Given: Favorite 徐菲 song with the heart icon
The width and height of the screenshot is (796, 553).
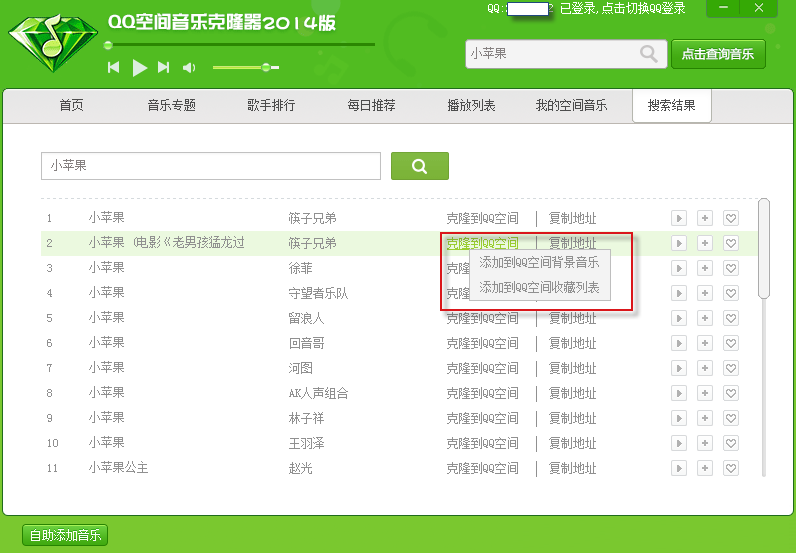Looking at the screenshot, I should click(x=731, y=268).
